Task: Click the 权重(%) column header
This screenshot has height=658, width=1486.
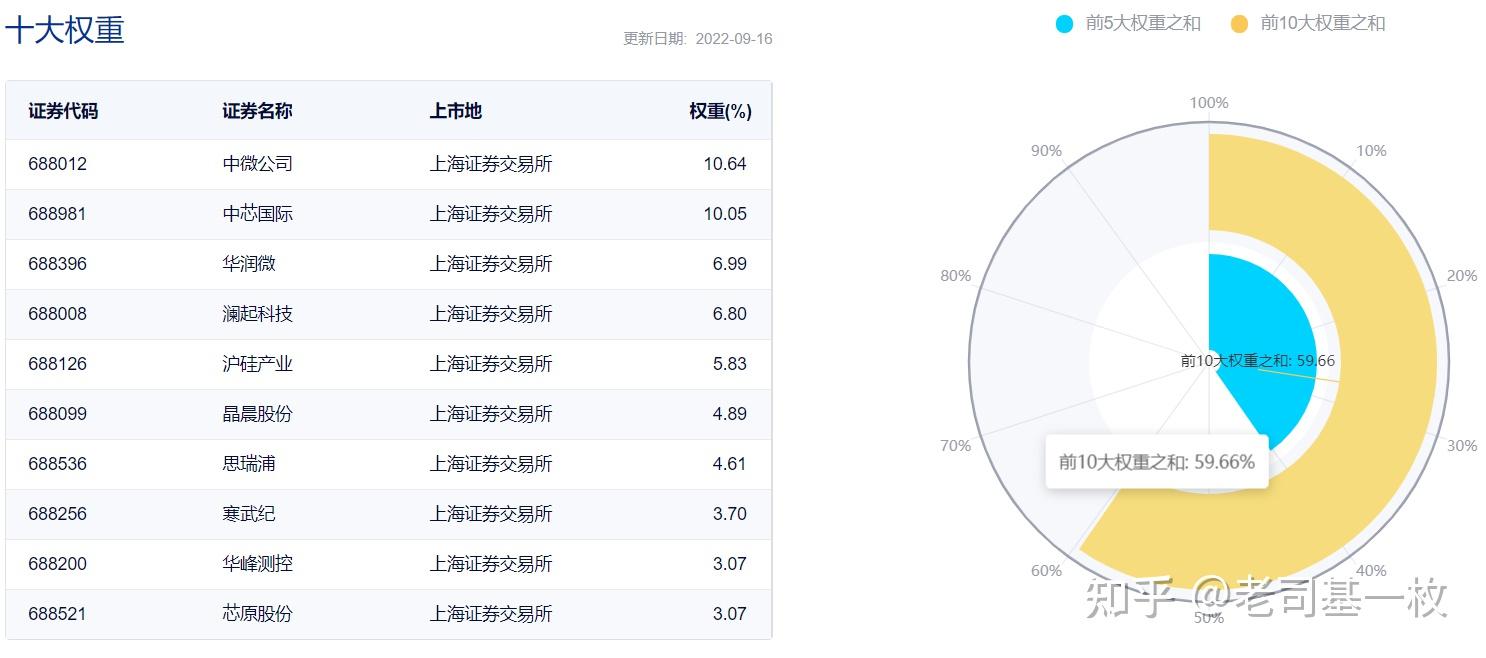Action: (720, 111)
